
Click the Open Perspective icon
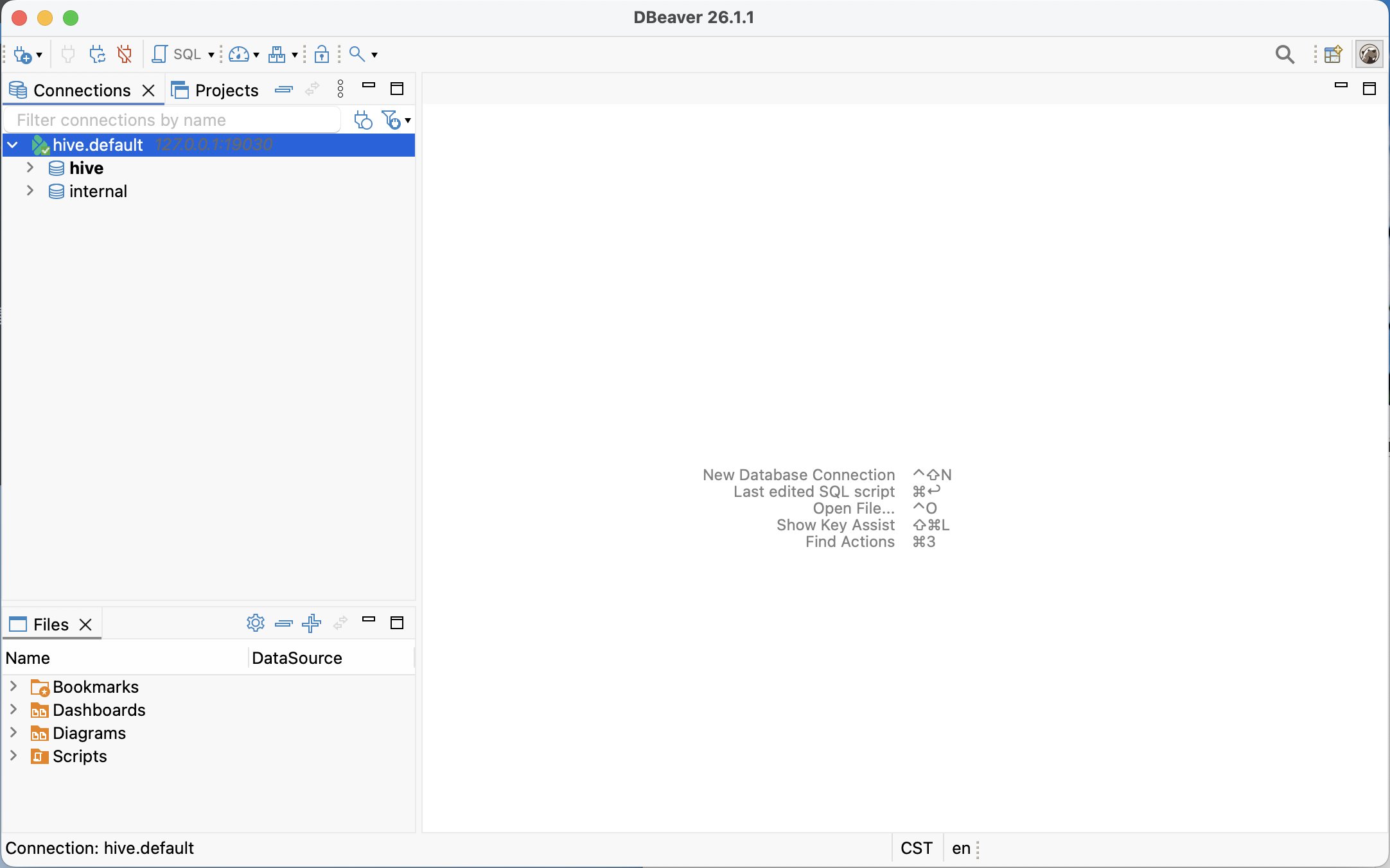coord(1333,54)
